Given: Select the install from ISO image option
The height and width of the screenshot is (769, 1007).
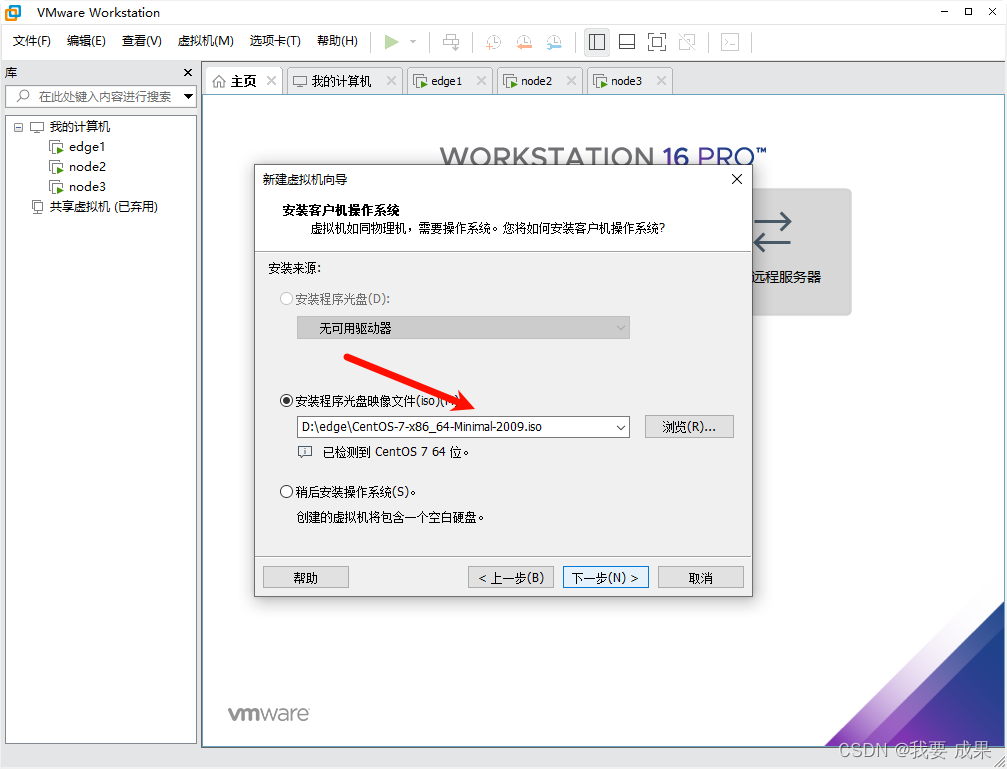Looking at the screenshot, I should point(287,400).
